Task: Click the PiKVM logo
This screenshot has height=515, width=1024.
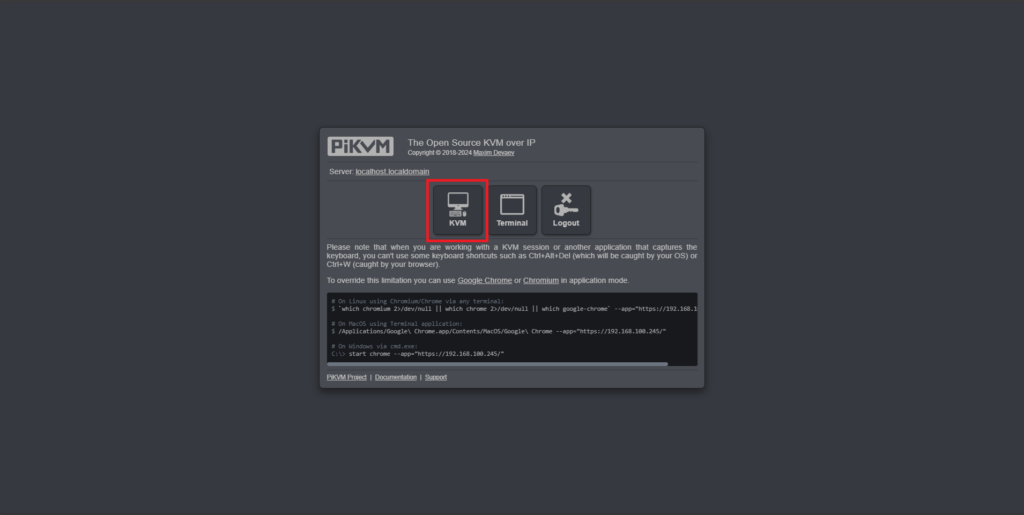Action: click(x=360, y=146)
